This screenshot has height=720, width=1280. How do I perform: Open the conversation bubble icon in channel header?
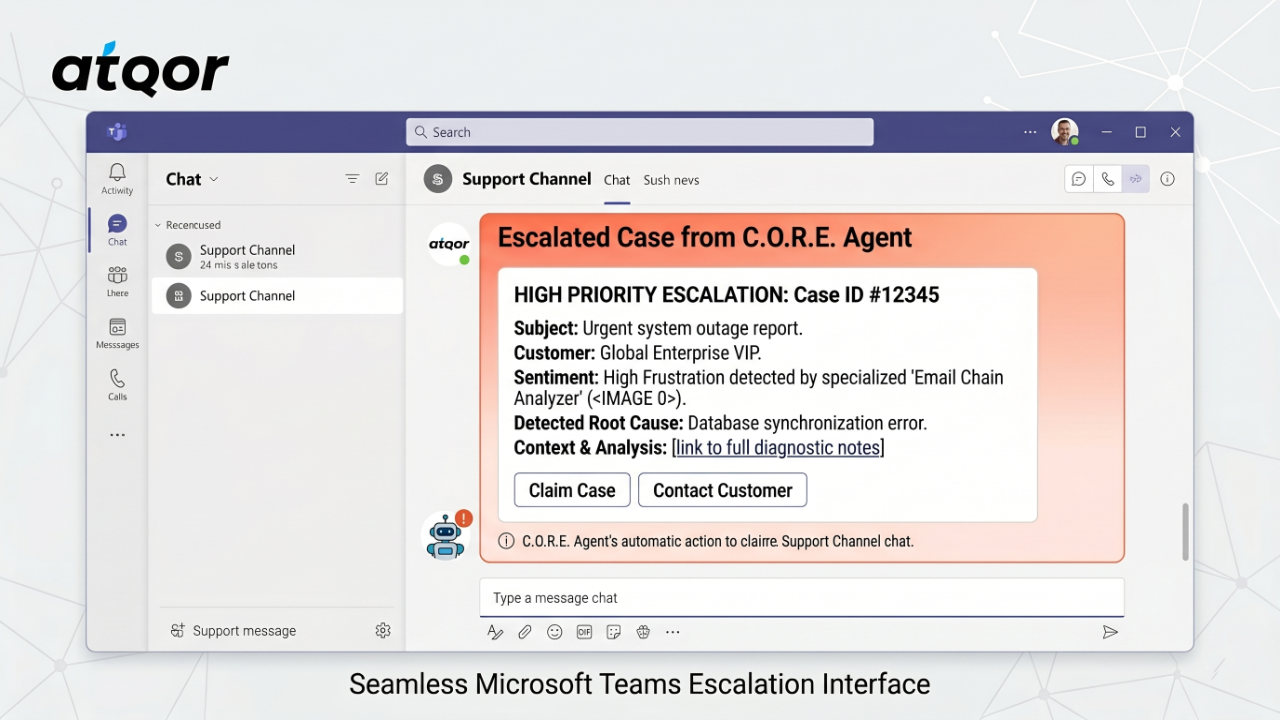(x=1079, y=179)
